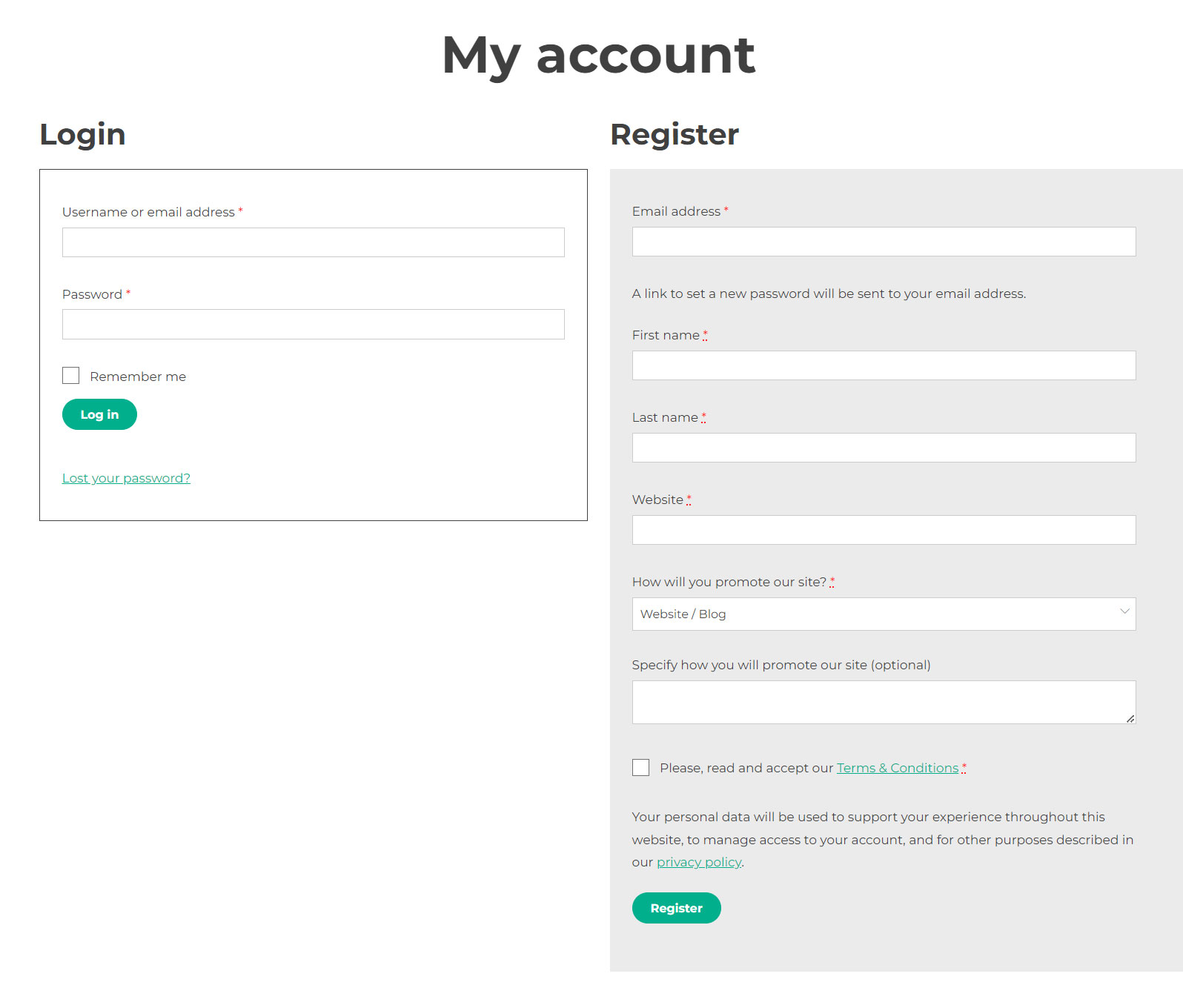This screenshot has width=1183, height=1008.
Task: Click the Website input field
Action: (x=884, y=530)
